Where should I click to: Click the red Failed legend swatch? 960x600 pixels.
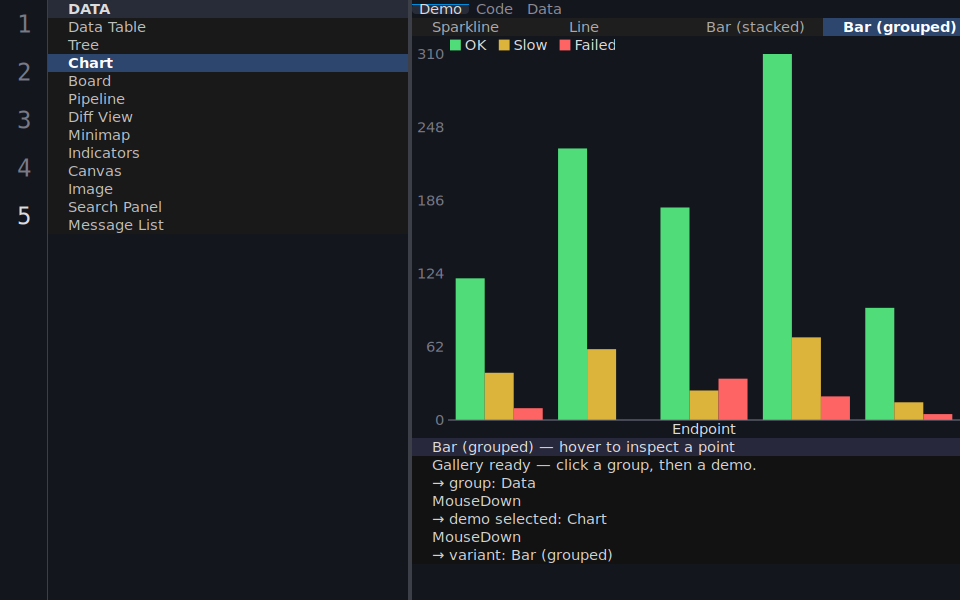564,45
